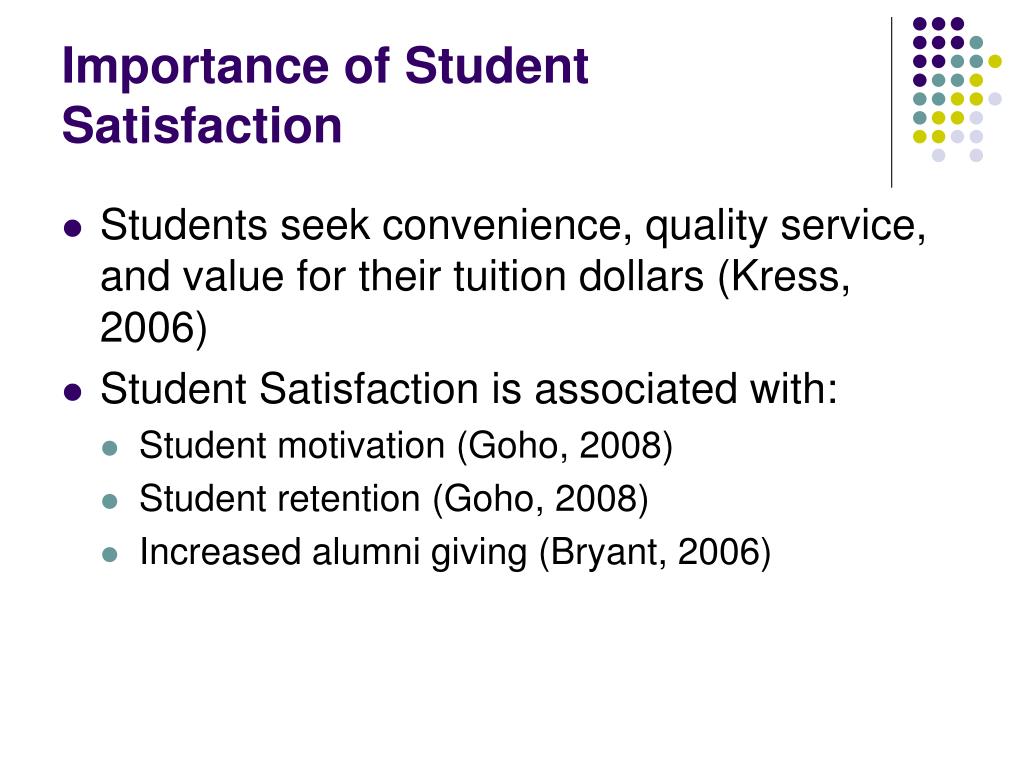Click '2006)' on the third text line

153,327
